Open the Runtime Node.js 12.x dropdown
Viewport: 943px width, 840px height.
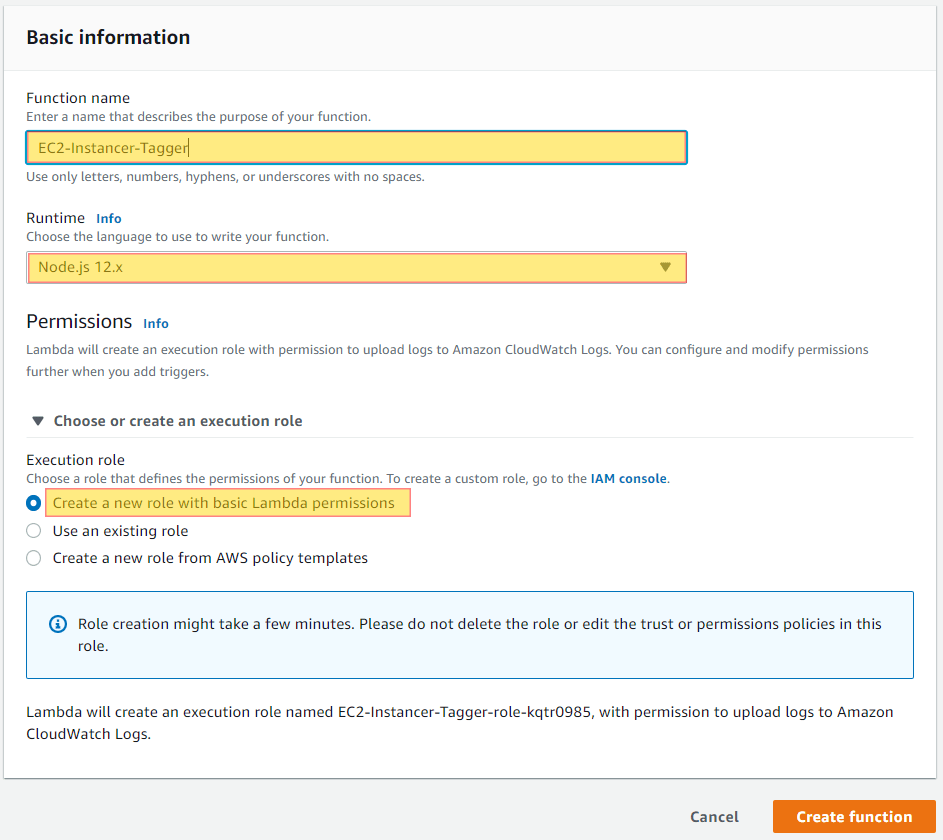pyautogui.click(x=356, y=267)
